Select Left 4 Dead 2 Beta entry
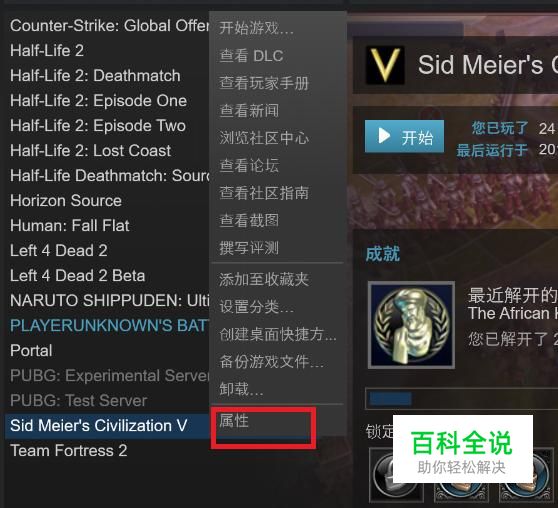The height and width of the screenshot is (508, 558). (x=78, y=276)
